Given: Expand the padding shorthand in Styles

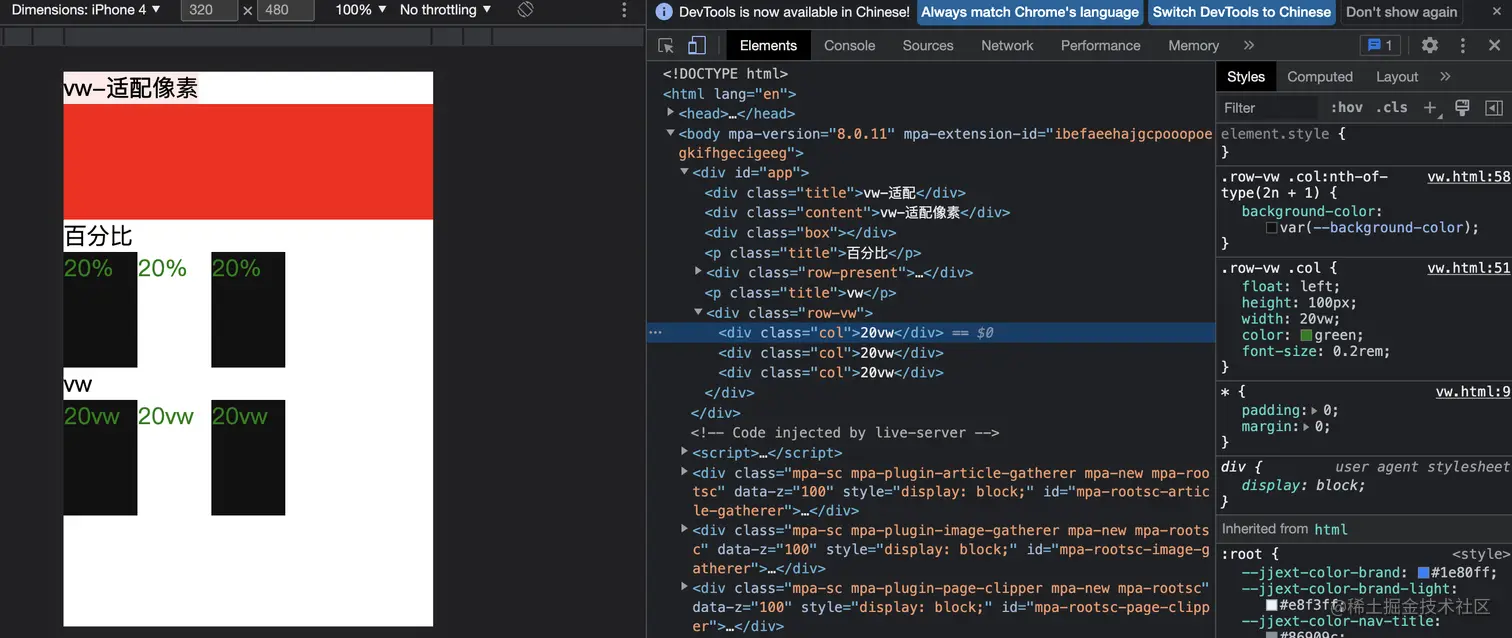Looking at the screenshot, I should [x=1314, y=410].
